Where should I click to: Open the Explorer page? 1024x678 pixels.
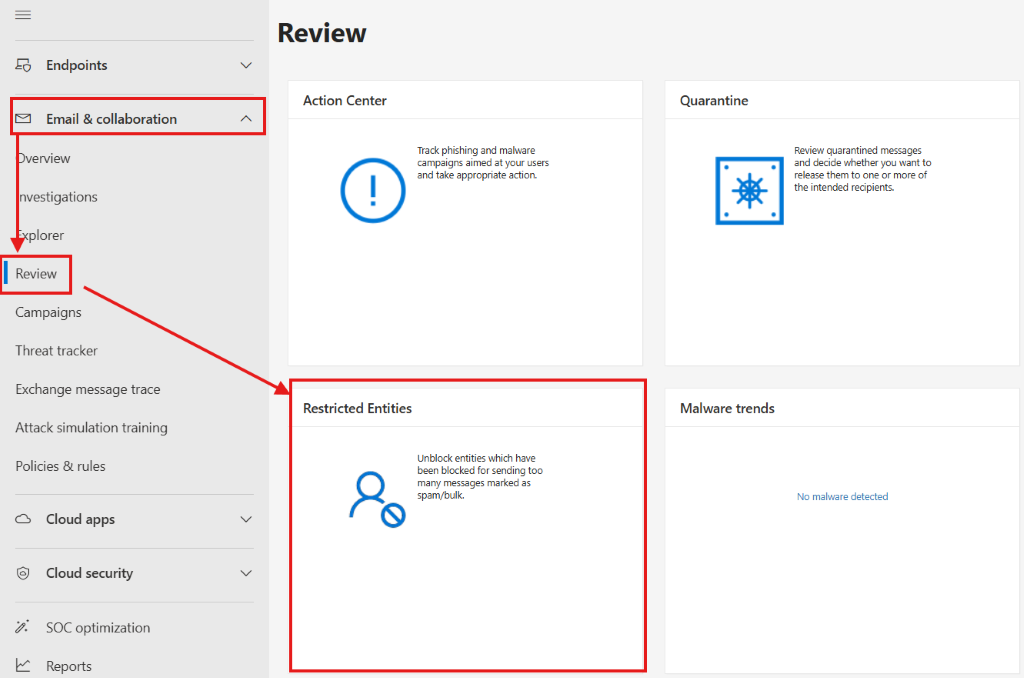[40, 235]
